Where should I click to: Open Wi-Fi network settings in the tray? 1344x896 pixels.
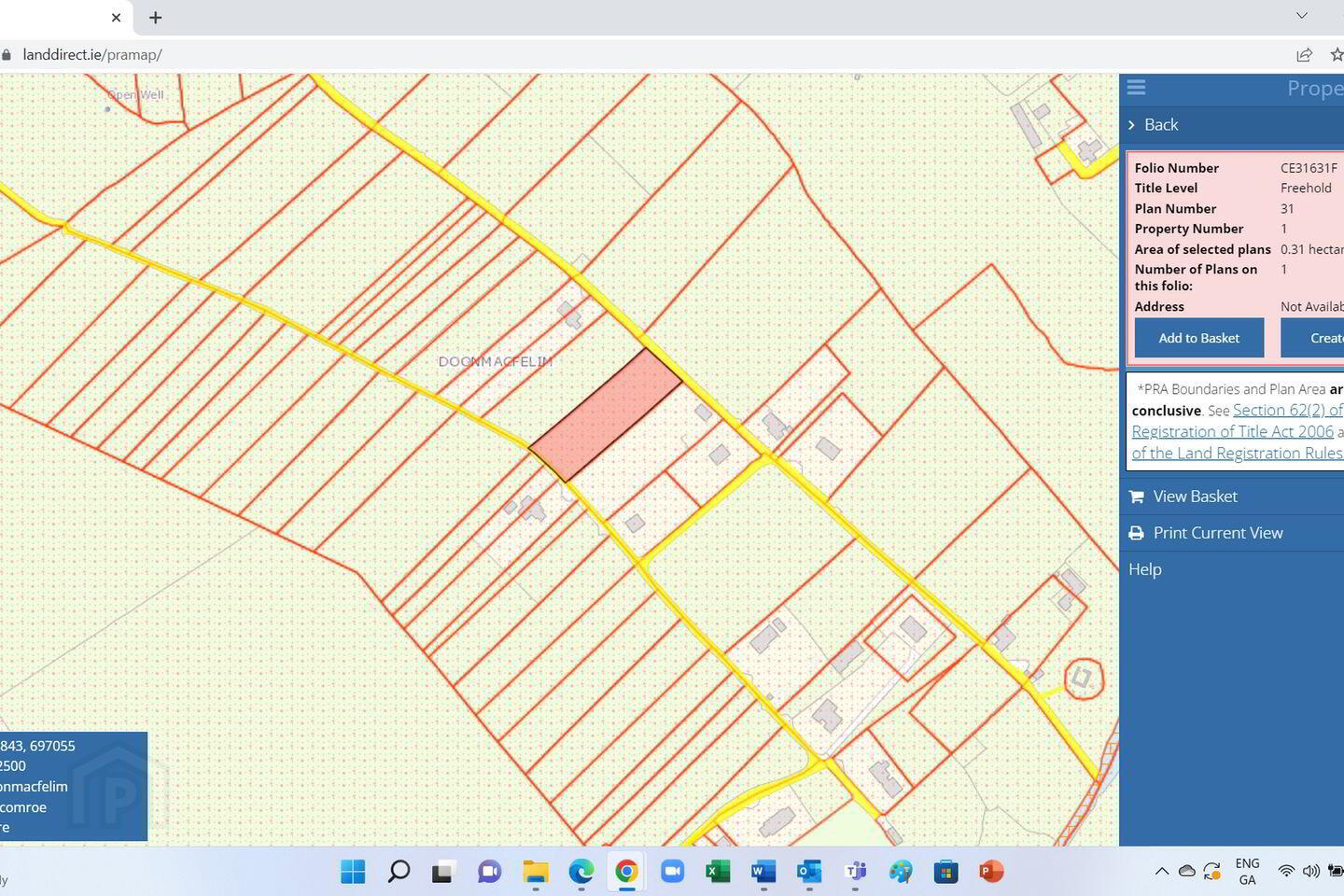1286,872
